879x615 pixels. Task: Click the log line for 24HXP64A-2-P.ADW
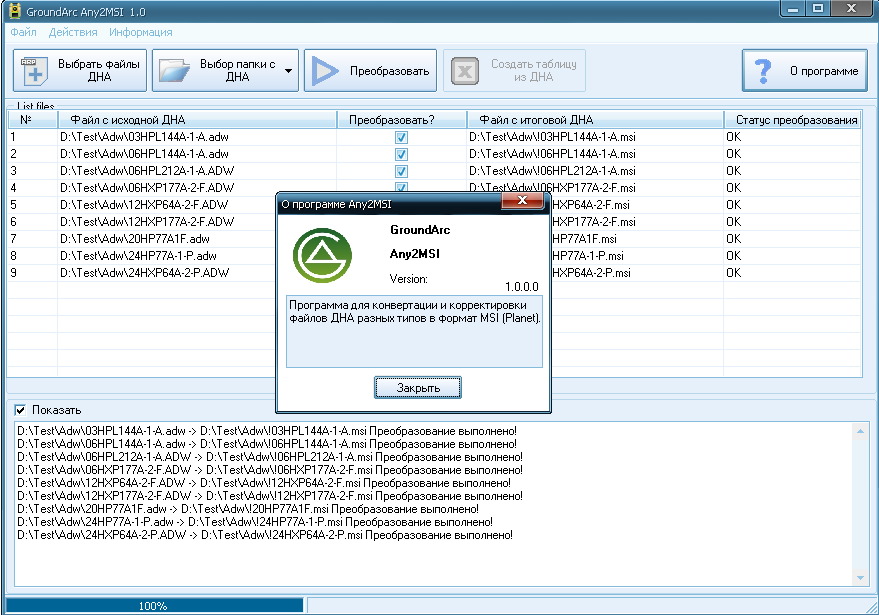click(265, 535)
